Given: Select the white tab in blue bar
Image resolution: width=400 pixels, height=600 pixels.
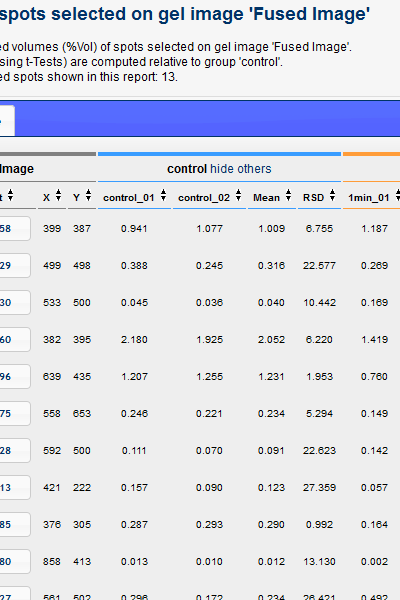Looking at the screenshot, I should [7, 121].
